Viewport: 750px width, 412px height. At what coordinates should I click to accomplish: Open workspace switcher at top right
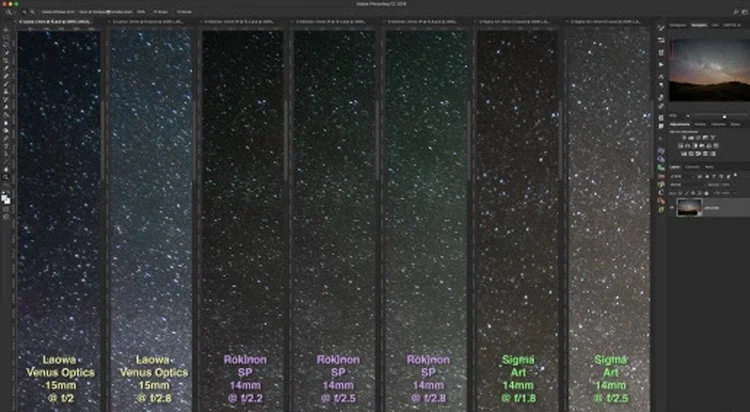745,11
